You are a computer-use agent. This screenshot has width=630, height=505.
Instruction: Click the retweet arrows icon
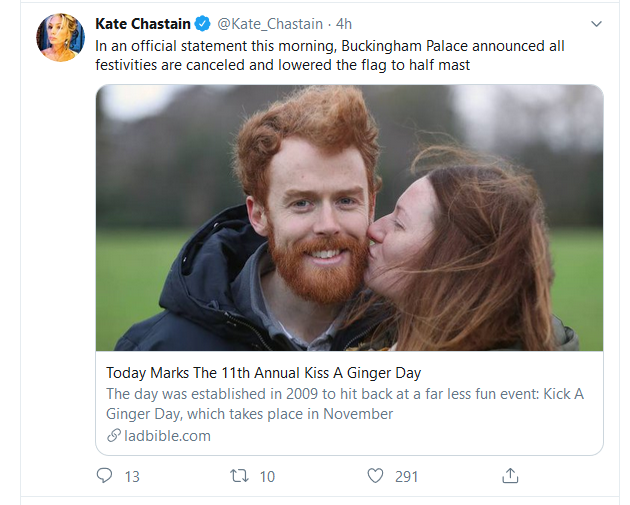pyautogui.click(x=240, y=476)
